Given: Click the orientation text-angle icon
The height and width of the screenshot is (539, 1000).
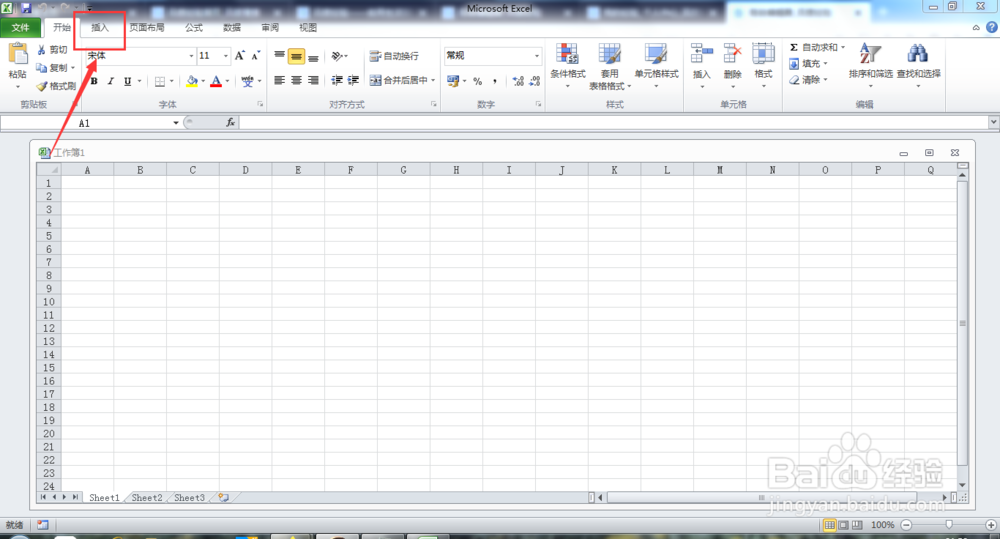Looking at the screenshot, I should coord(337,56).
